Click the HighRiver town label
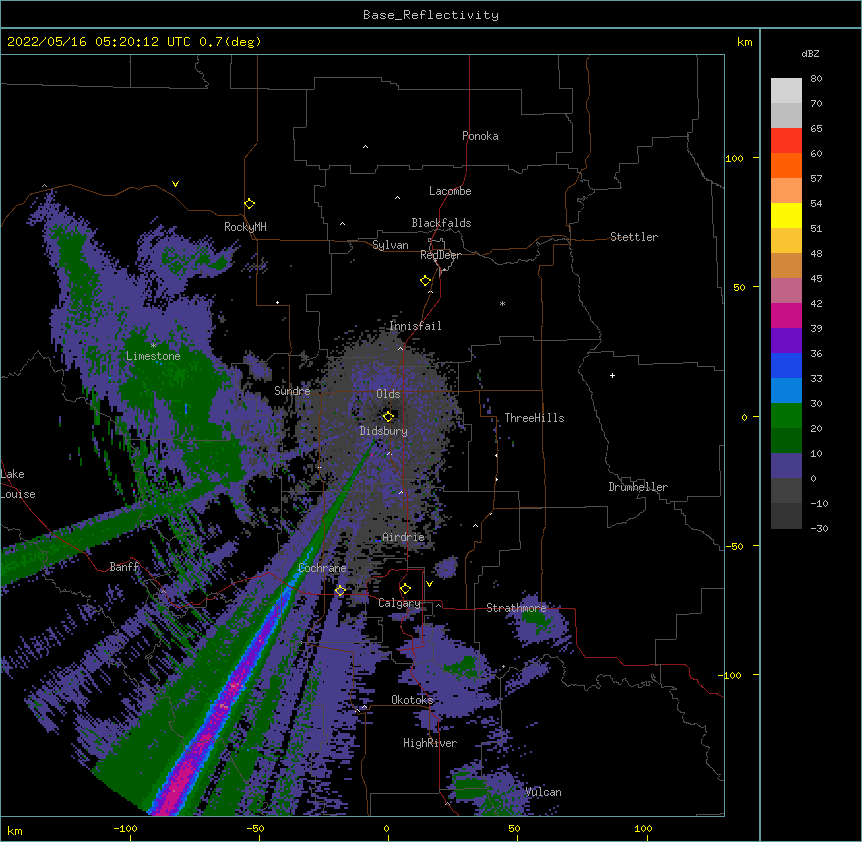 pyautogui.click(x=430, y=743)
